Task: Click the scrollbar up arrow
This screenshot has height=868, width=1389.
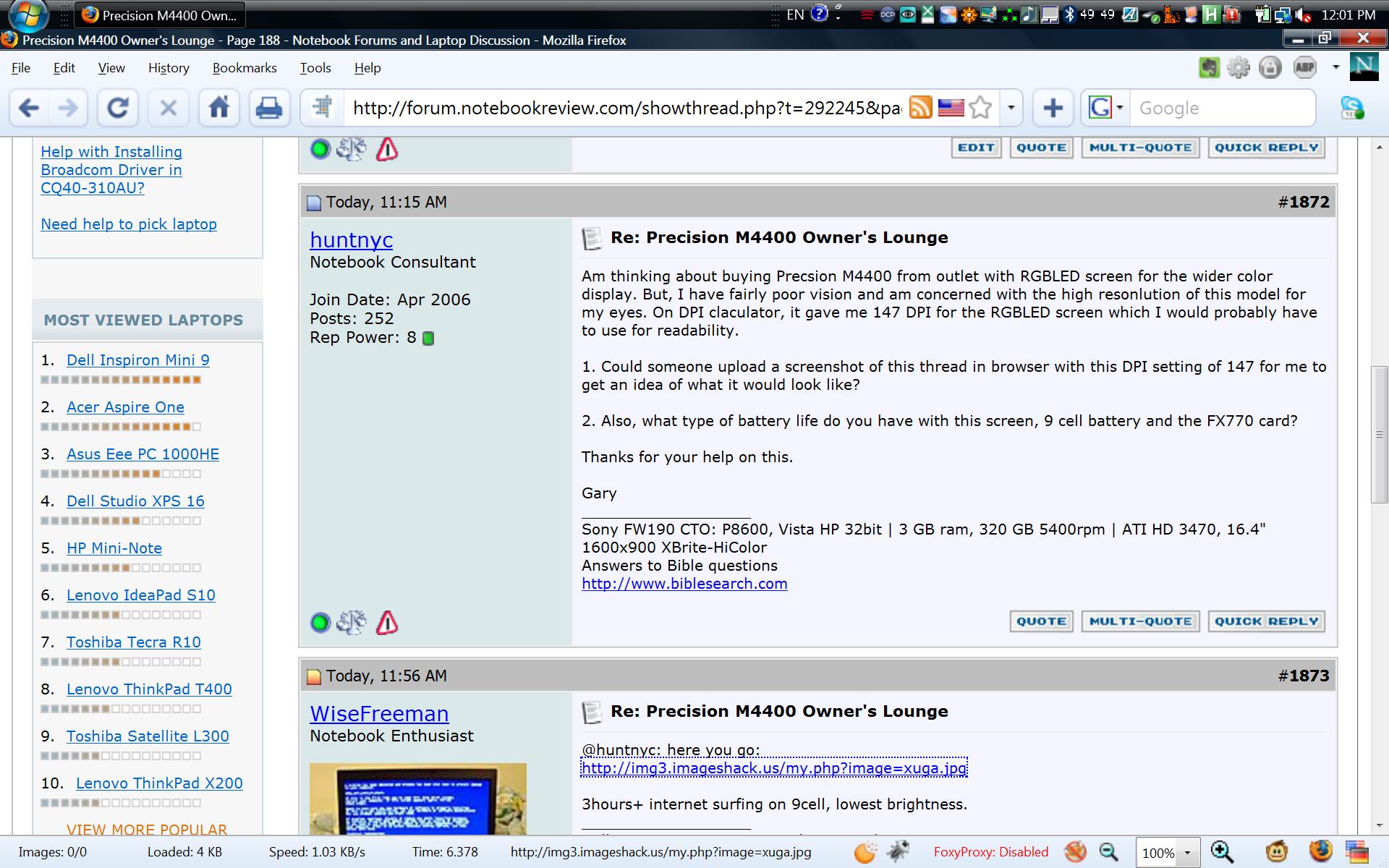Action: 1380,148
